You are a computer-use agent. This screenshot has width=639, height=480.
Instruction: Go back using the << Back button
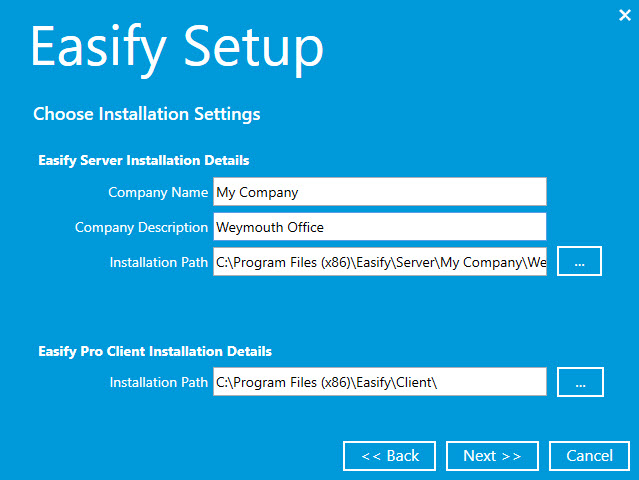click(x=389, y=456)
